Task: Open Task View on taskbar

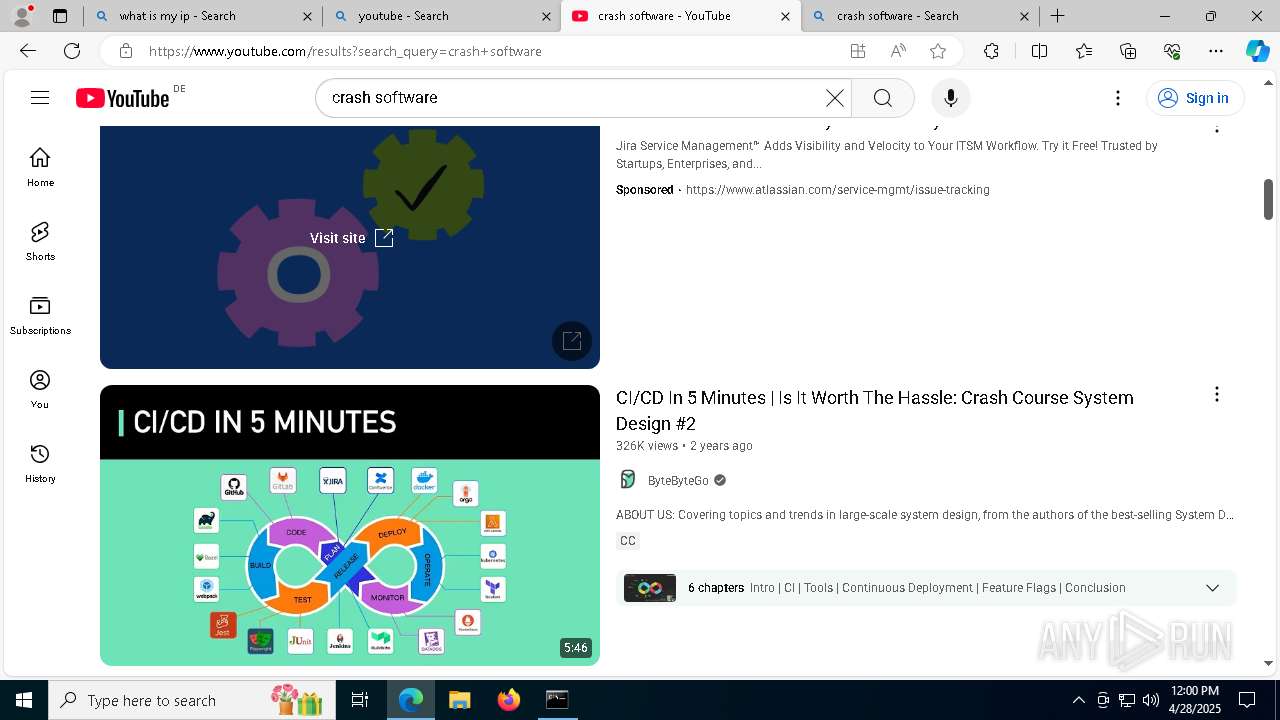Action: point(360,700)
